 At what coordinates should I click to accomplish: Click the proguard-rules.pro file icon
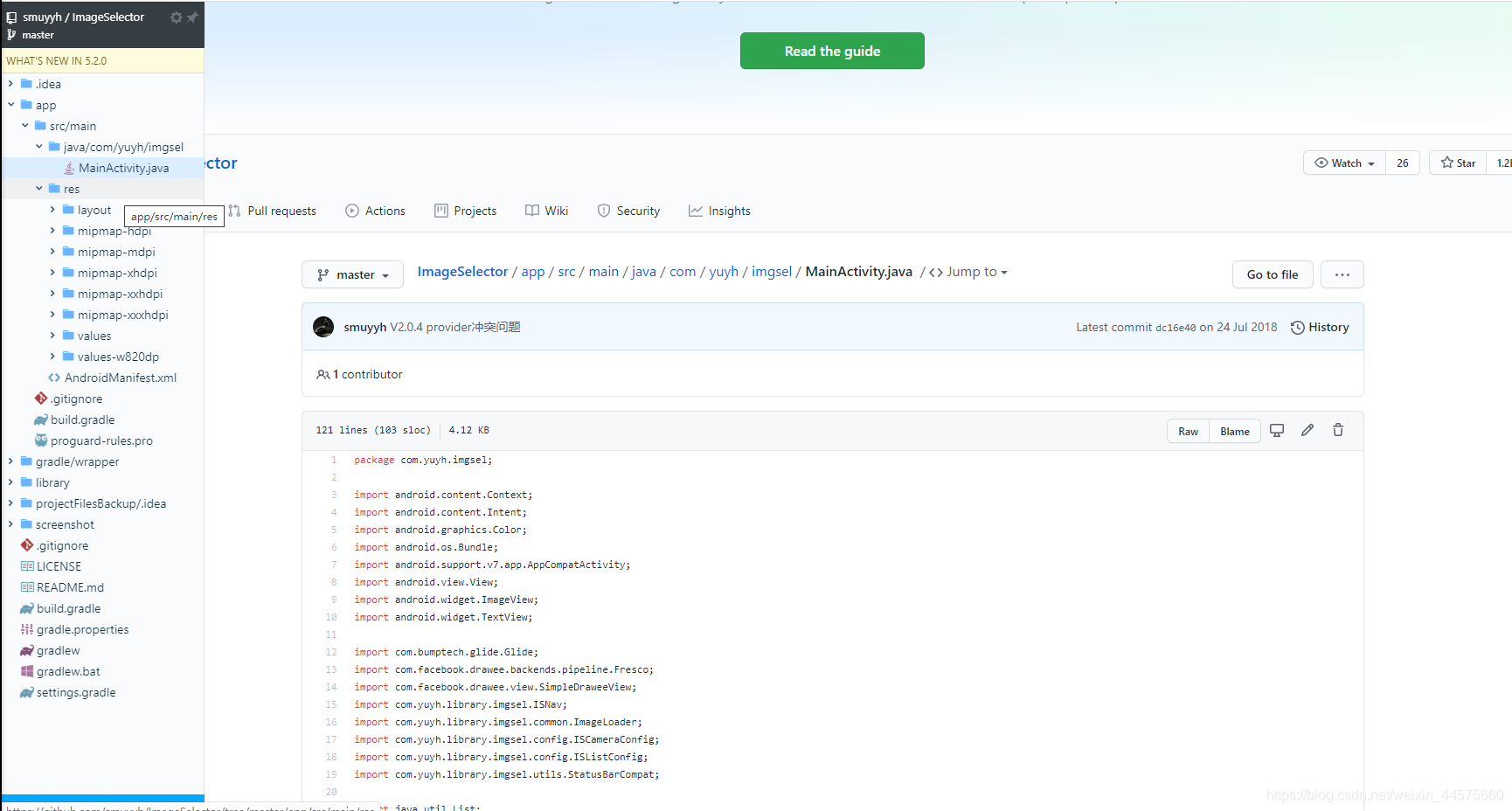41,440
